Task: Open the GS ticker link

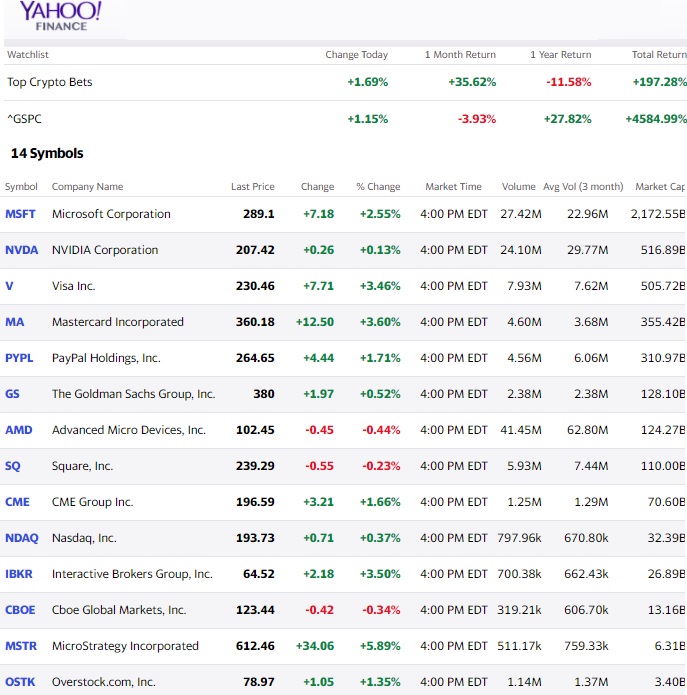Action: (x=12, y=394)
